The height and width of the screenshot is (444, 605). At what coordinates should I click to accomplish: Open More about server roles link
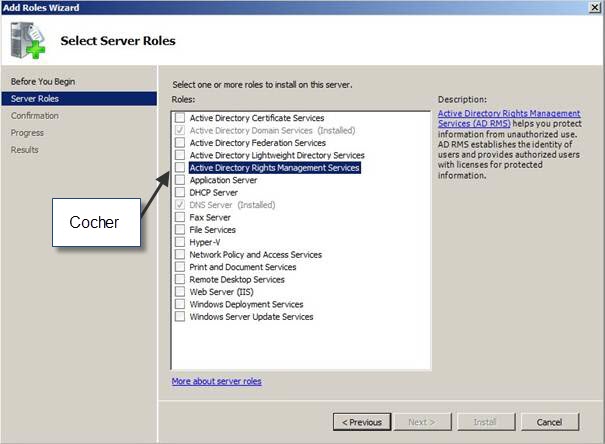216,381
